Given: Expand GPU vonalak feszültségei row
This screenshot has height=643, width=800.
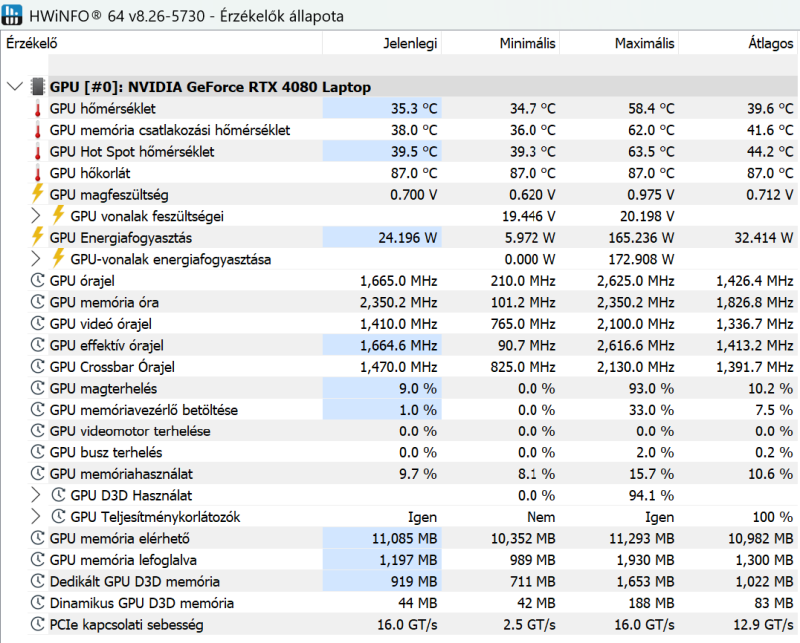Looking at the screenshot, I should coord(36,216).
